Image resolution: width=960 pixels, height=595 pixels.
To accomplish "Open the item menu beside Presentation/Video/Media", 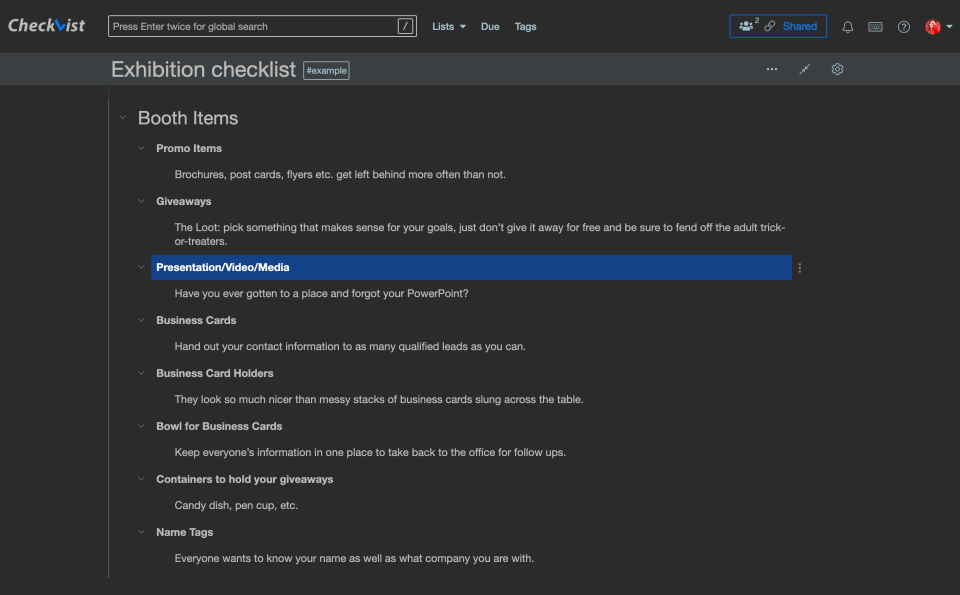I will coord(799,267).
